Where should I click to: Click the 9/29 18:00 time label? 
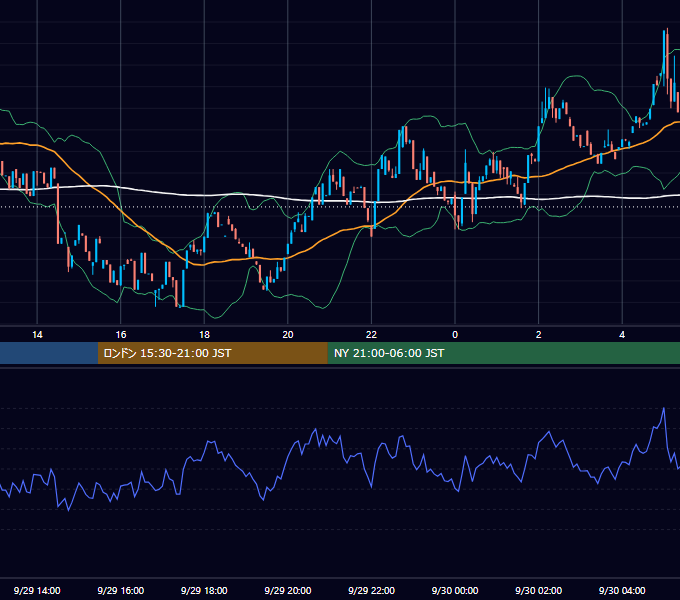(204, 590)
